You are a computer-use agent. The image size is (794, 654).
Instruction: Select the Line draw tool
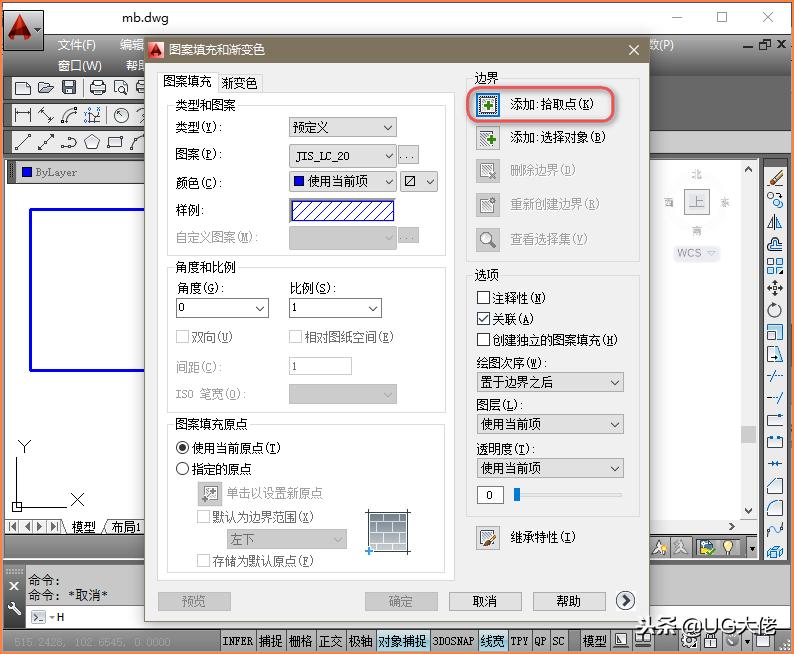22,142
